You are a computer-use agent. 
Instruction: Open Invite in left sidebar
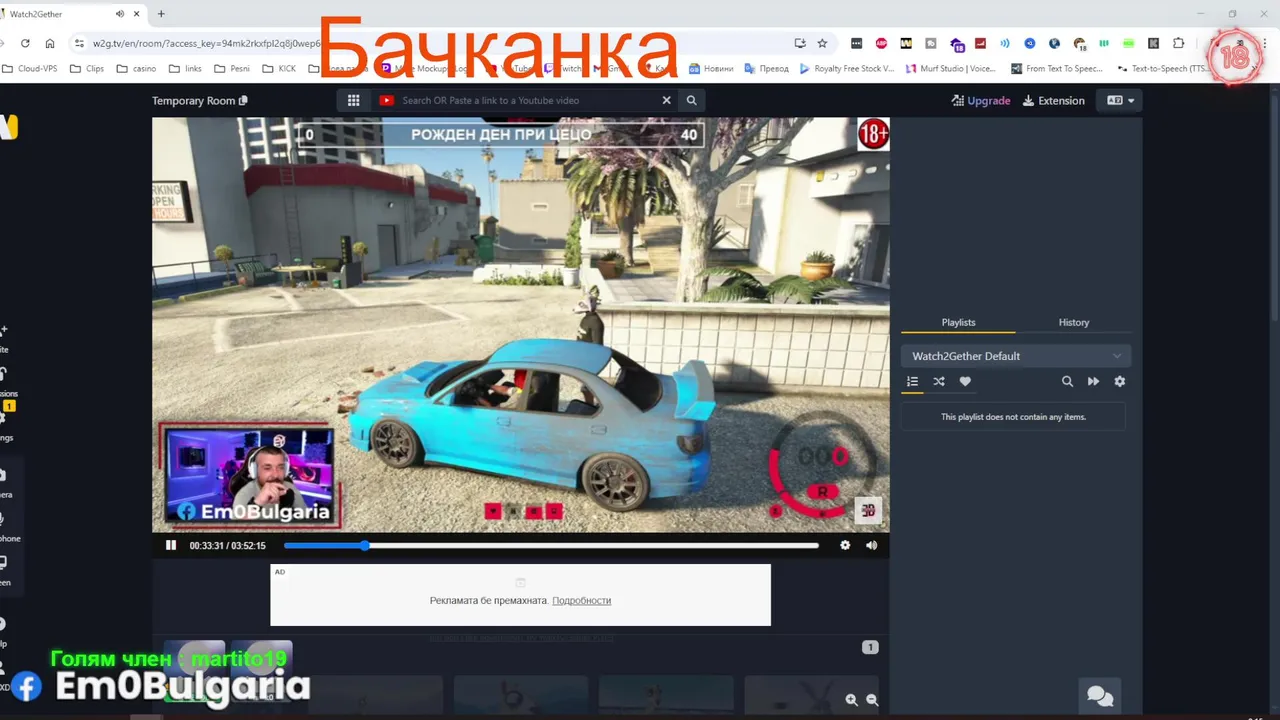point(4,338)
